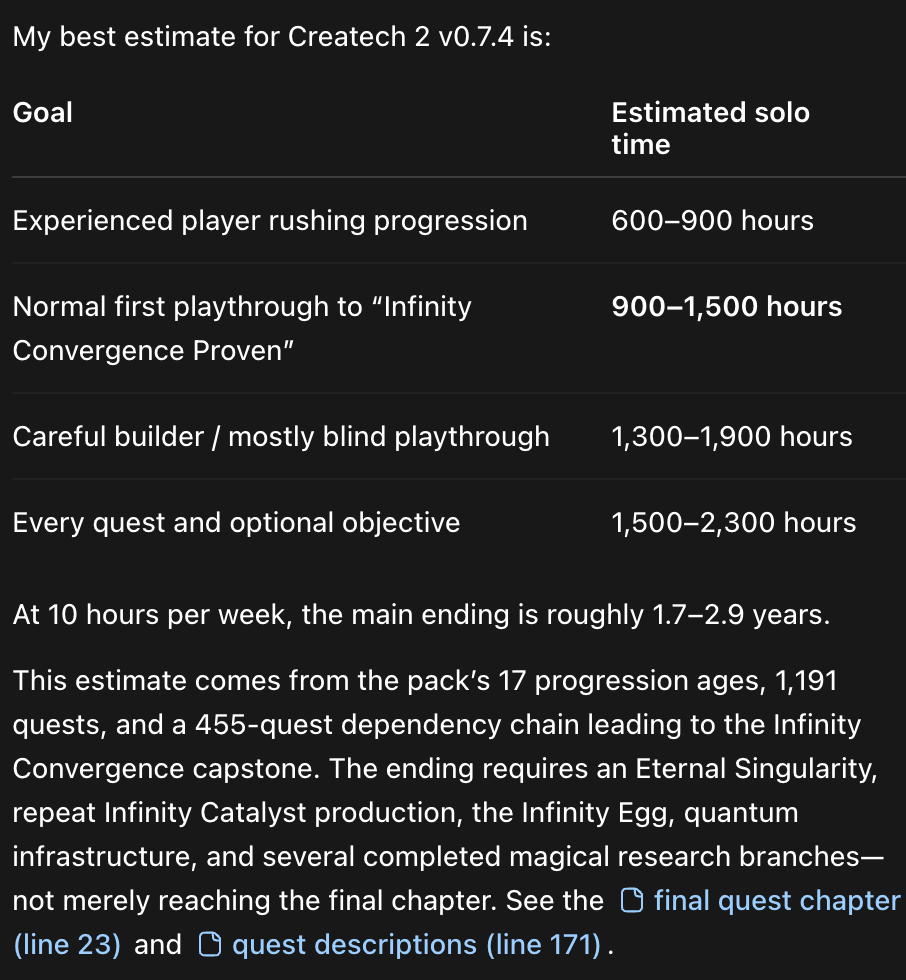This screenshot has height=980, width=906.
Task: Select Every quest and optional objective cell
Action: point(236,522)
